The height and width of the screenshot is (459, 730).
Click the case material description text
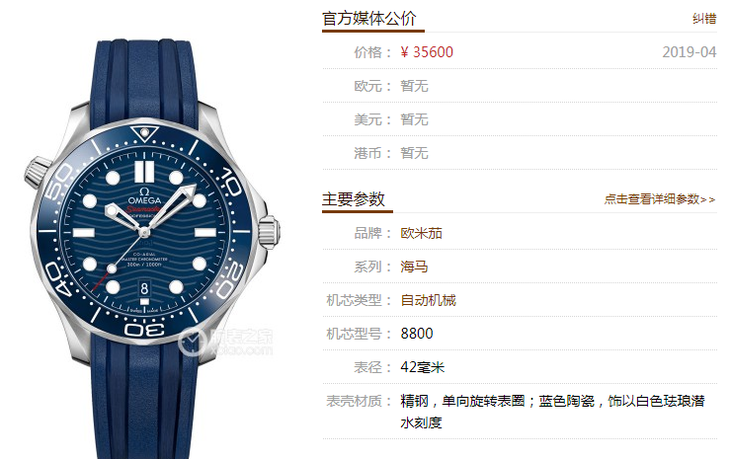point(553,412)
